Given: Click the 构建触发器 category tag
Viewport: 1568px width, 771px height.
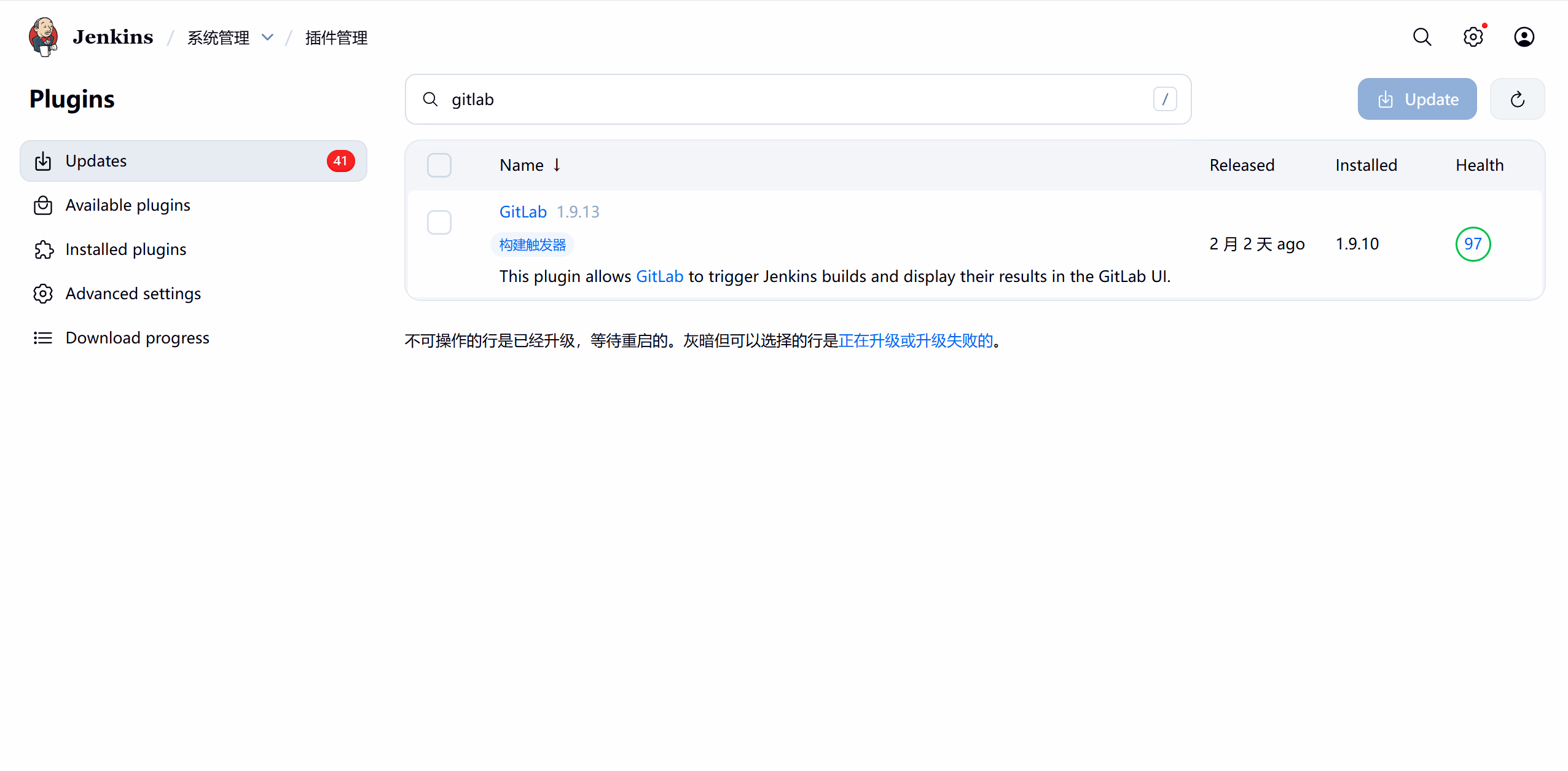Looking at the screenshot, I should point(532,245).
